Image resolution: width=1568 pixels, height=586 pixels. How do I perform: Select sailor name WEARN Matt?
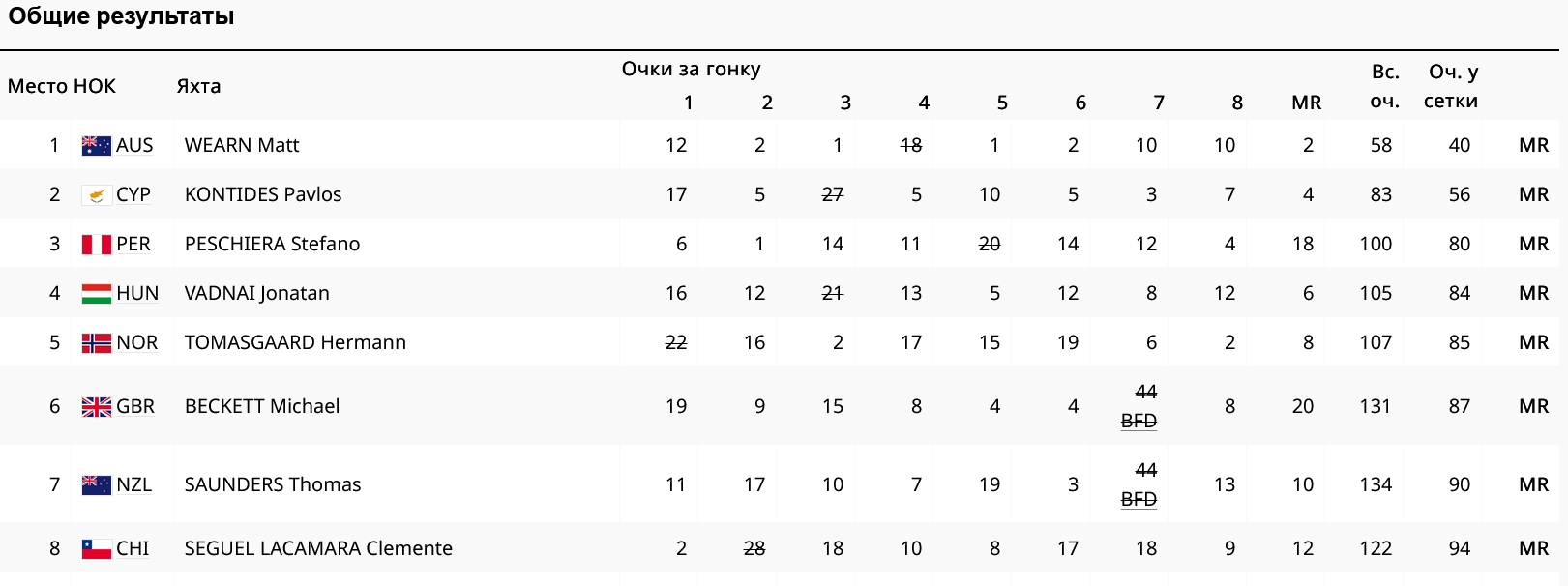click(x=242, y=146)
